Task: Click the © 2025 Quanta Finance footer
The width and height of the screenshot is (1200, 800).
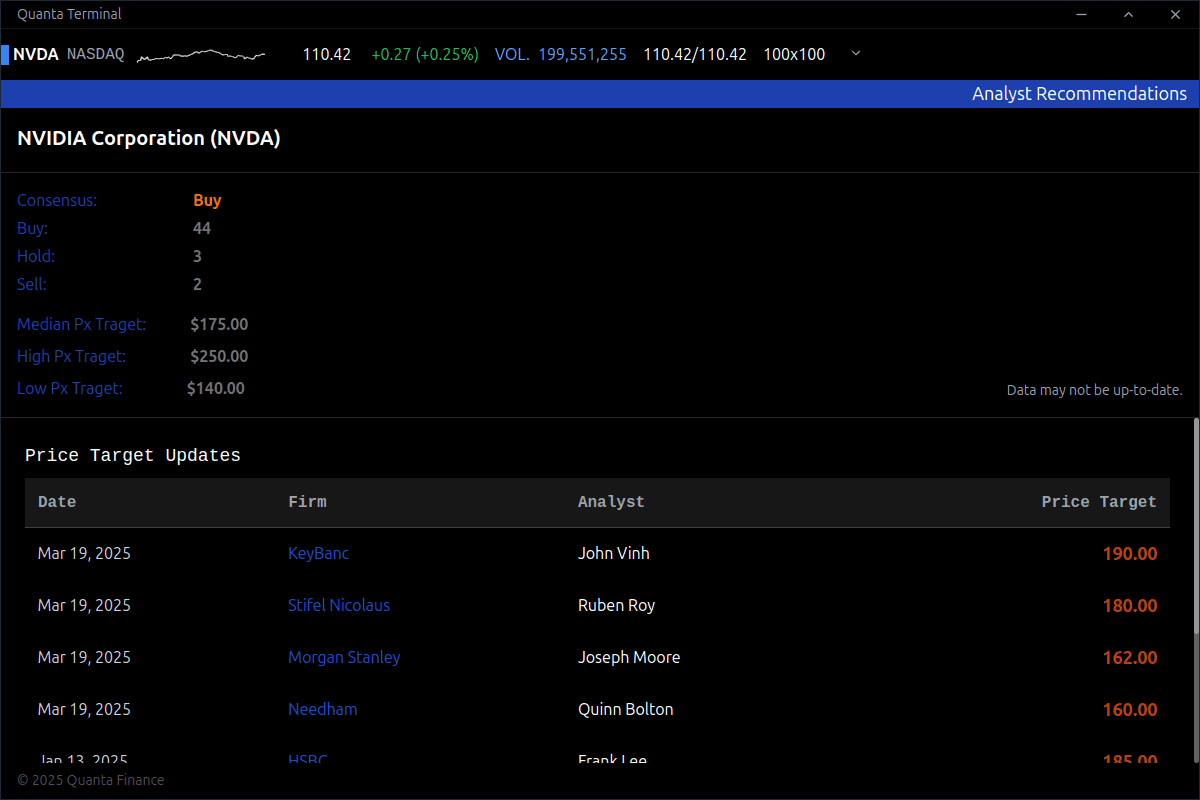Action: click(91, 780)
